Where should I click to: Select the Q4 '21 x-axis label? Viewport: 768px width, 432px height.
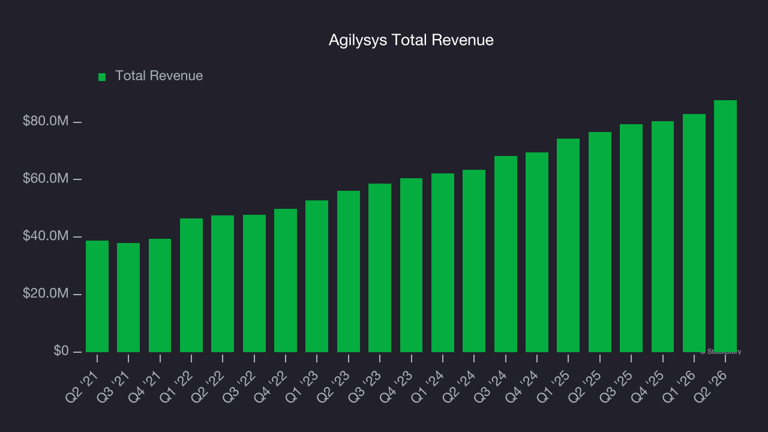point(144,387)
